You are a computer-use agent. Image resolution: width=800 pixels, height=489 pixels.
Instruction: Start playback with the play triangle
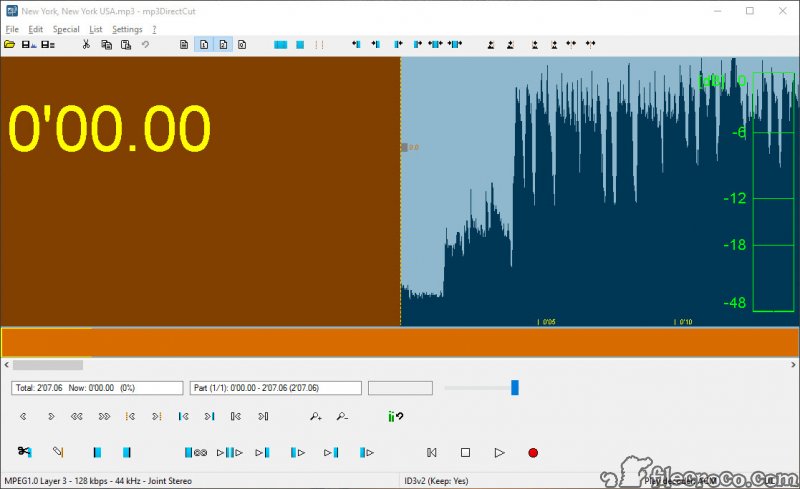[x=499, y=452]
